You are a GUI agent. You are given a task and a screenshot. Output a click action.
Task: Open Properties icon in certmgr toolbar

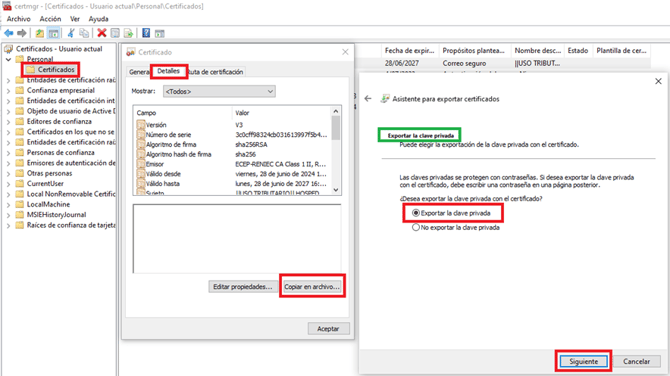coord(115,33)
